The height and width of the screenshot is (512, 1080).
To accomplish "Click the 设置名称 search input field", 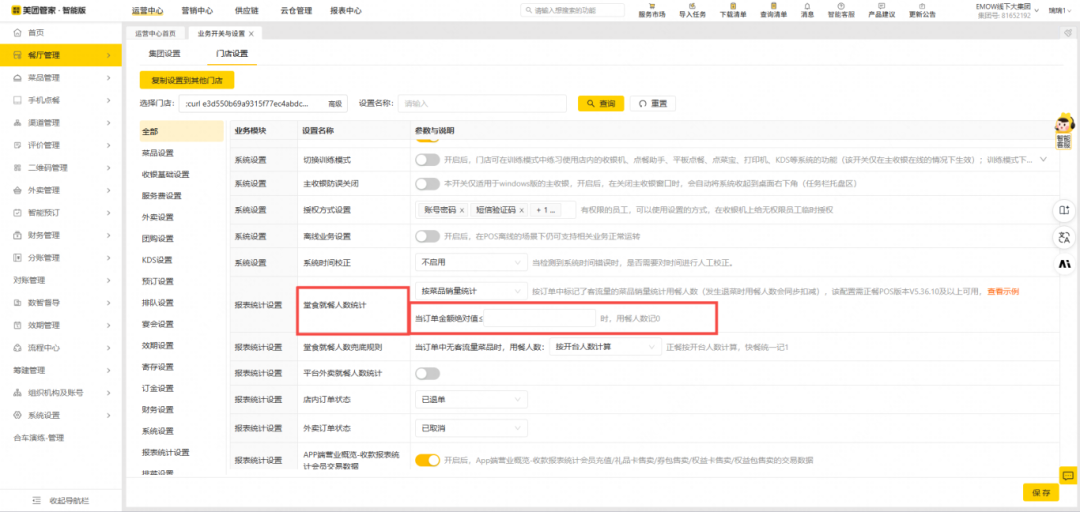I will (x=482, y=103).
